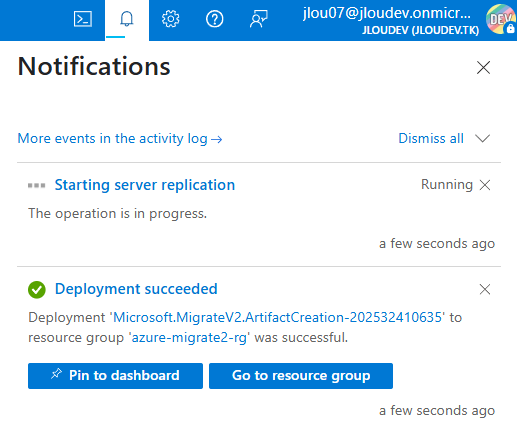Viewport: 517px width, 425px height.
Task: Open portal Settings gear
Action: [171, 19]
